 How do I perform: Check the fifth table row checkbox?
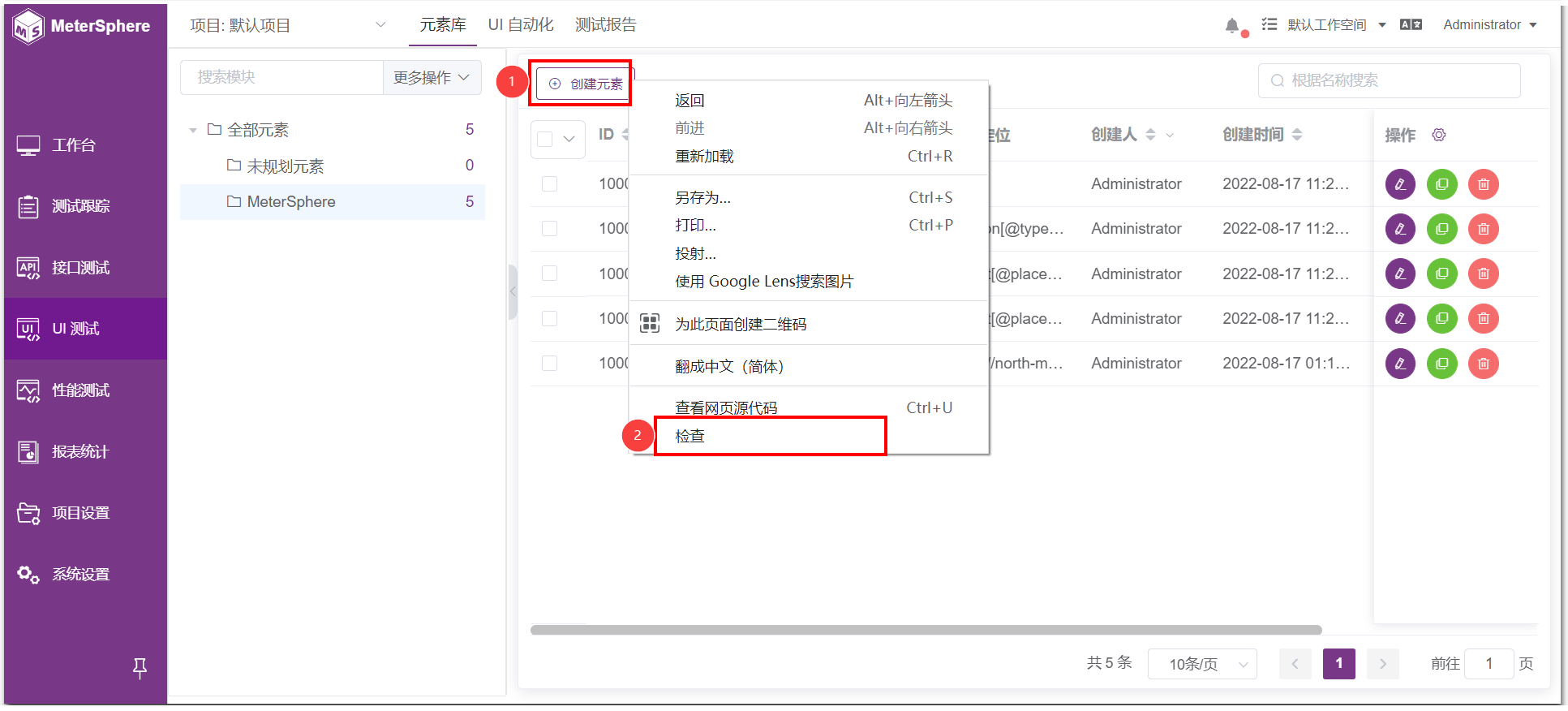[x=550, y=364]
